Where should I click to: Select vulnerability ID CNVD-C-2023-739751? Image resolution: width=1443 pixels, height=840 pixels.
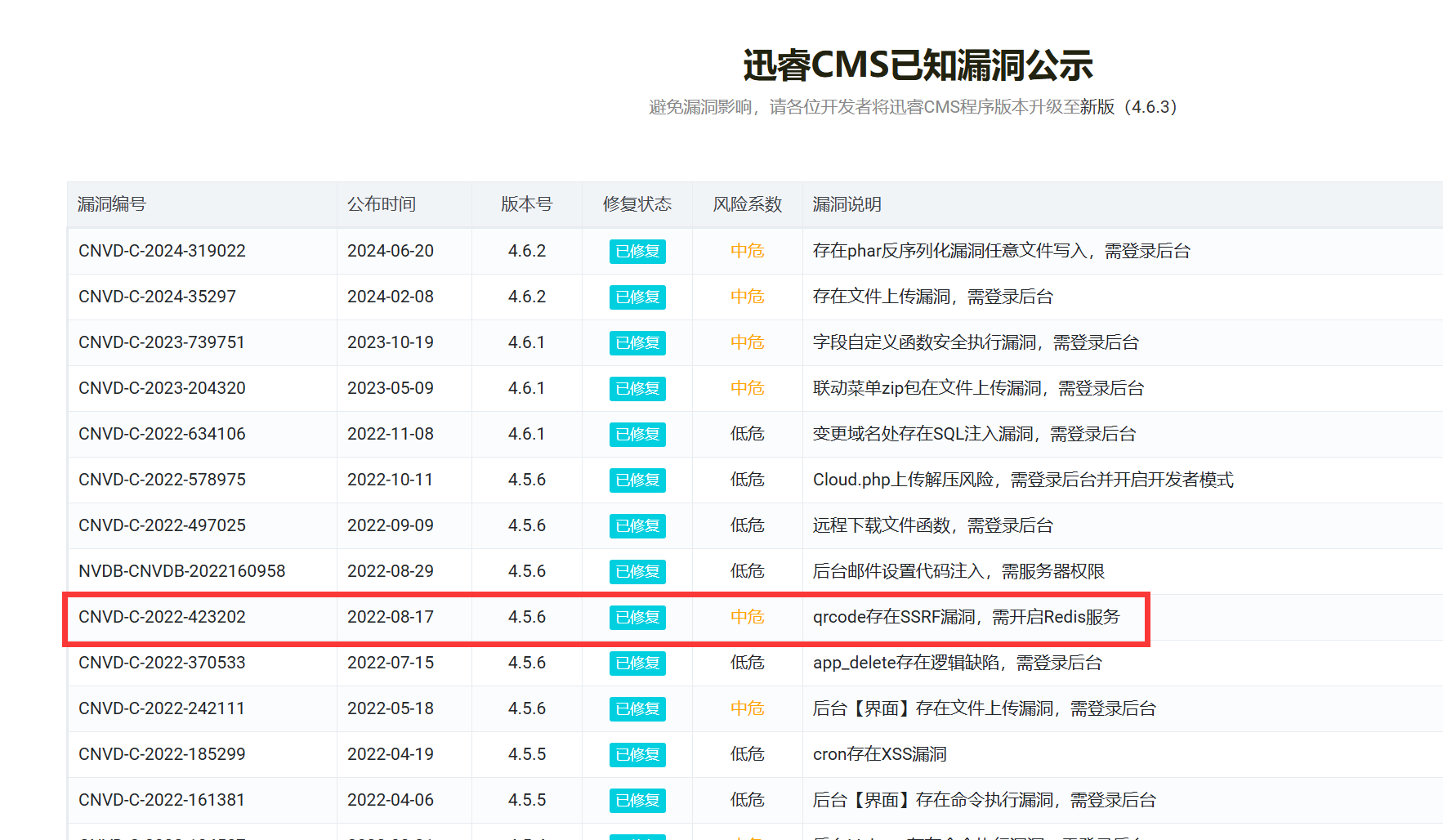[x=162, y=342]
